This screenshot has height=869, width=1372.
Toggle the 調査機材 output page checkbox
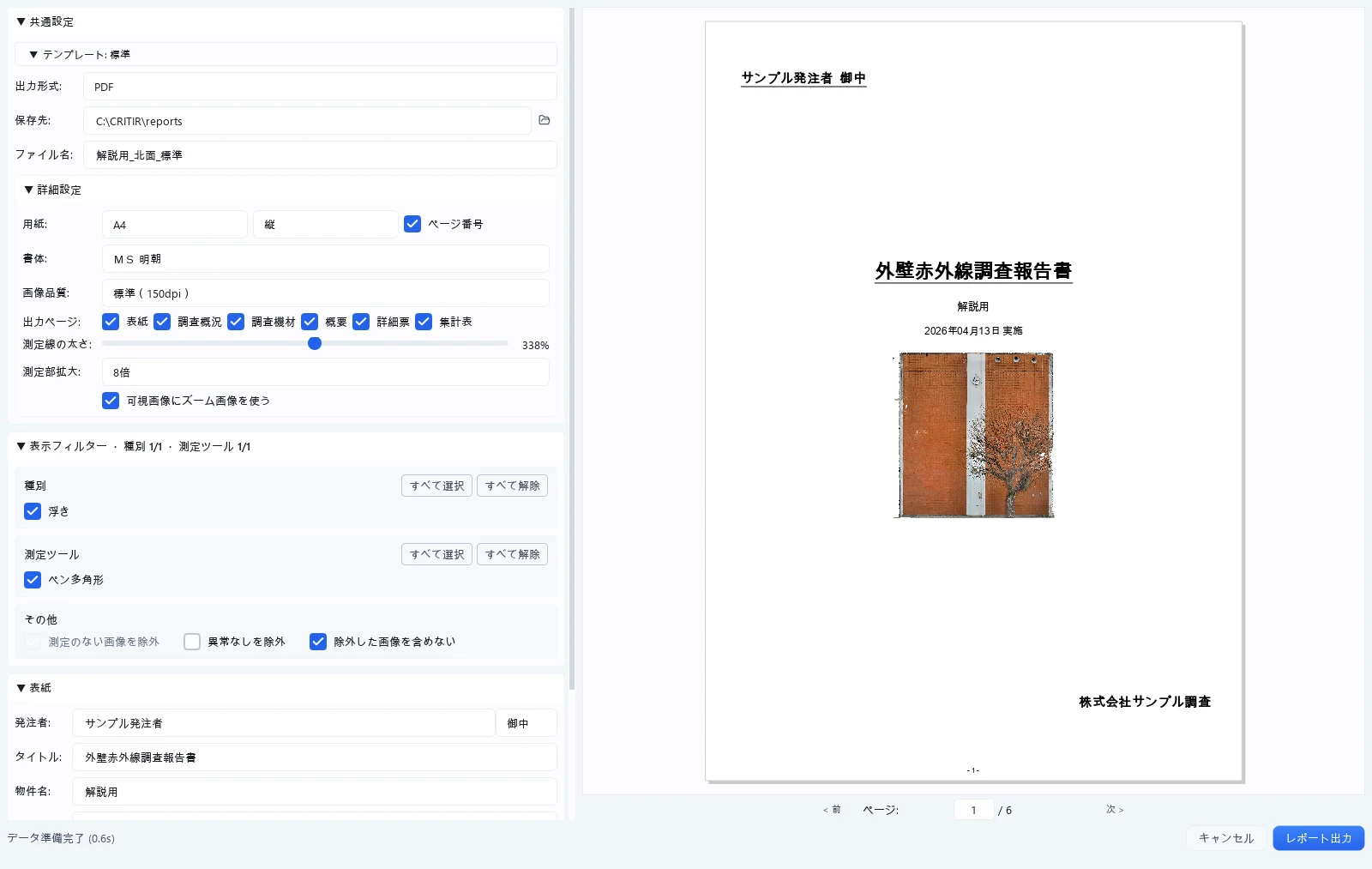point(236,322)
